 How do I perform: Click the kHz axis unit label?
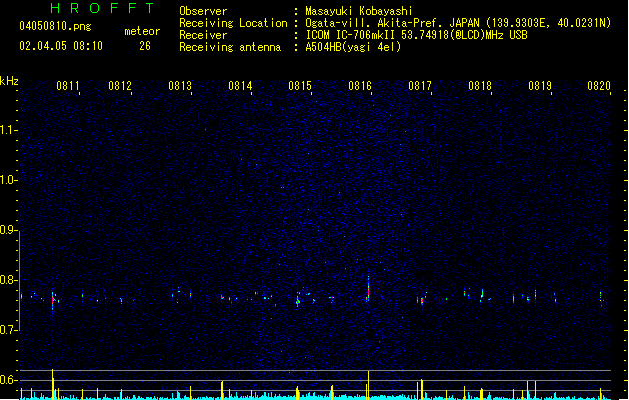click(9, 81)
